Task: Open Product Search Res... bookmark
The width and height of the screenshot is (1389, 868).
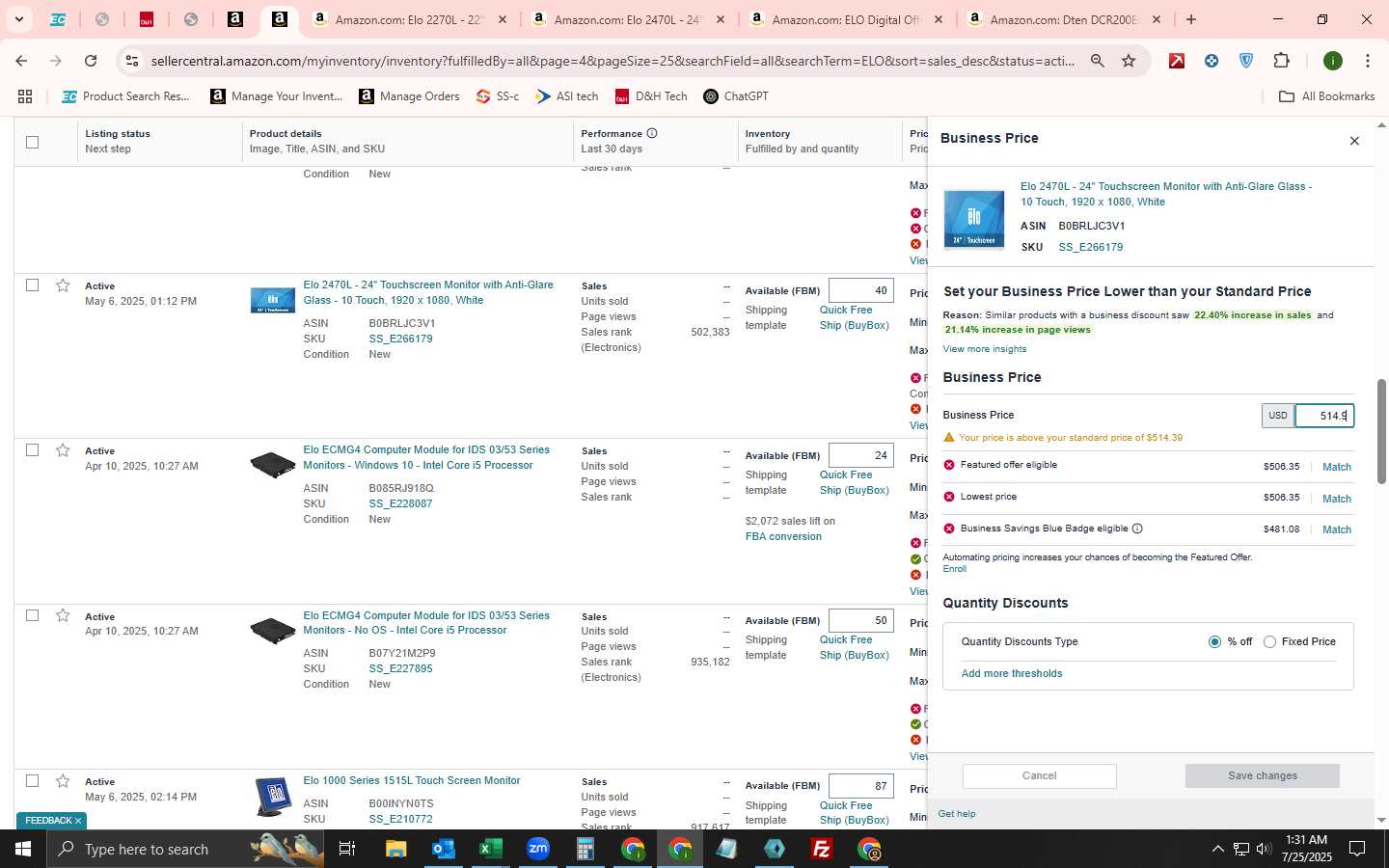Action: point(125,96)
